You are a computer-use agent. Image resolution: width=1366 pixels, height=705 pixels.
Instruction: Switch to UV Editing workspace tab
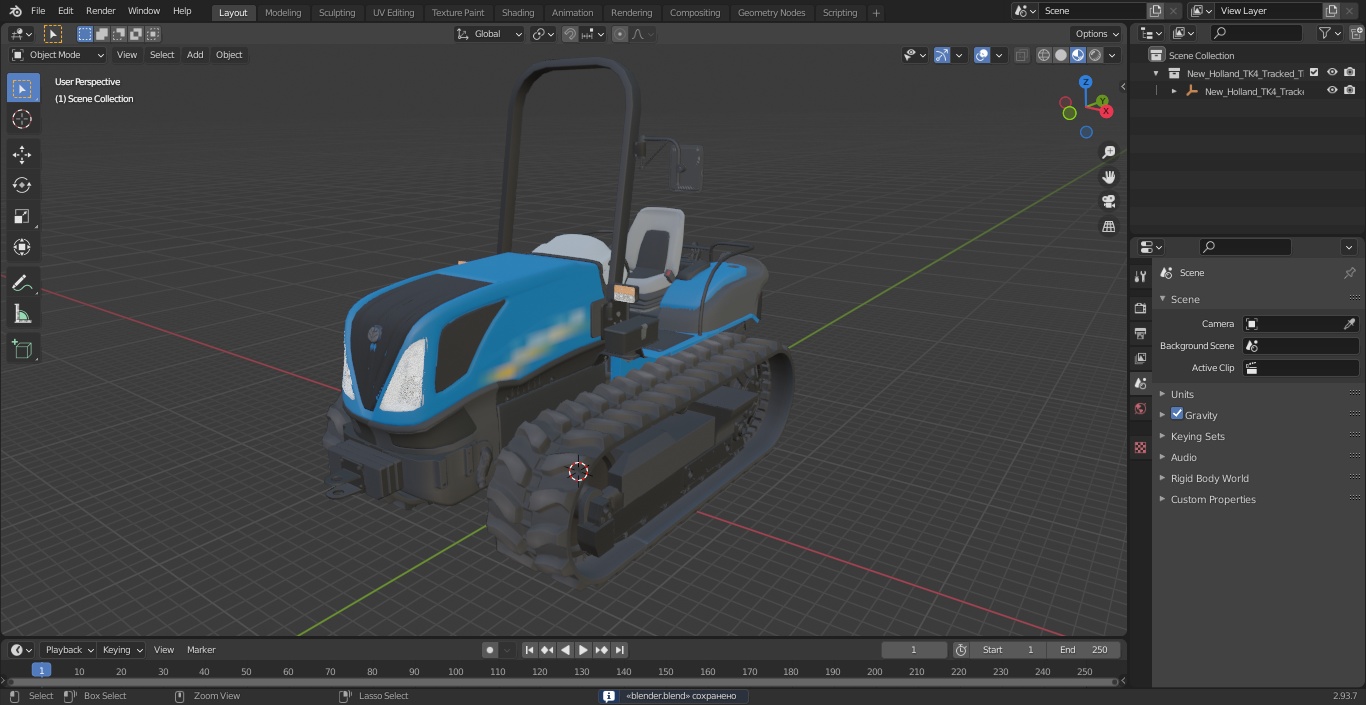393,13
